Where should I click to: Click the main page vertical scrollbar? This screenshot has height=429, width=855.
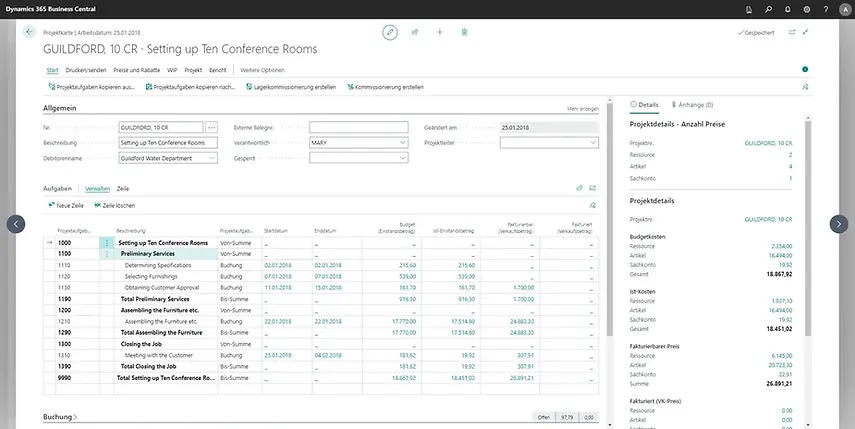tap(610, 218)
